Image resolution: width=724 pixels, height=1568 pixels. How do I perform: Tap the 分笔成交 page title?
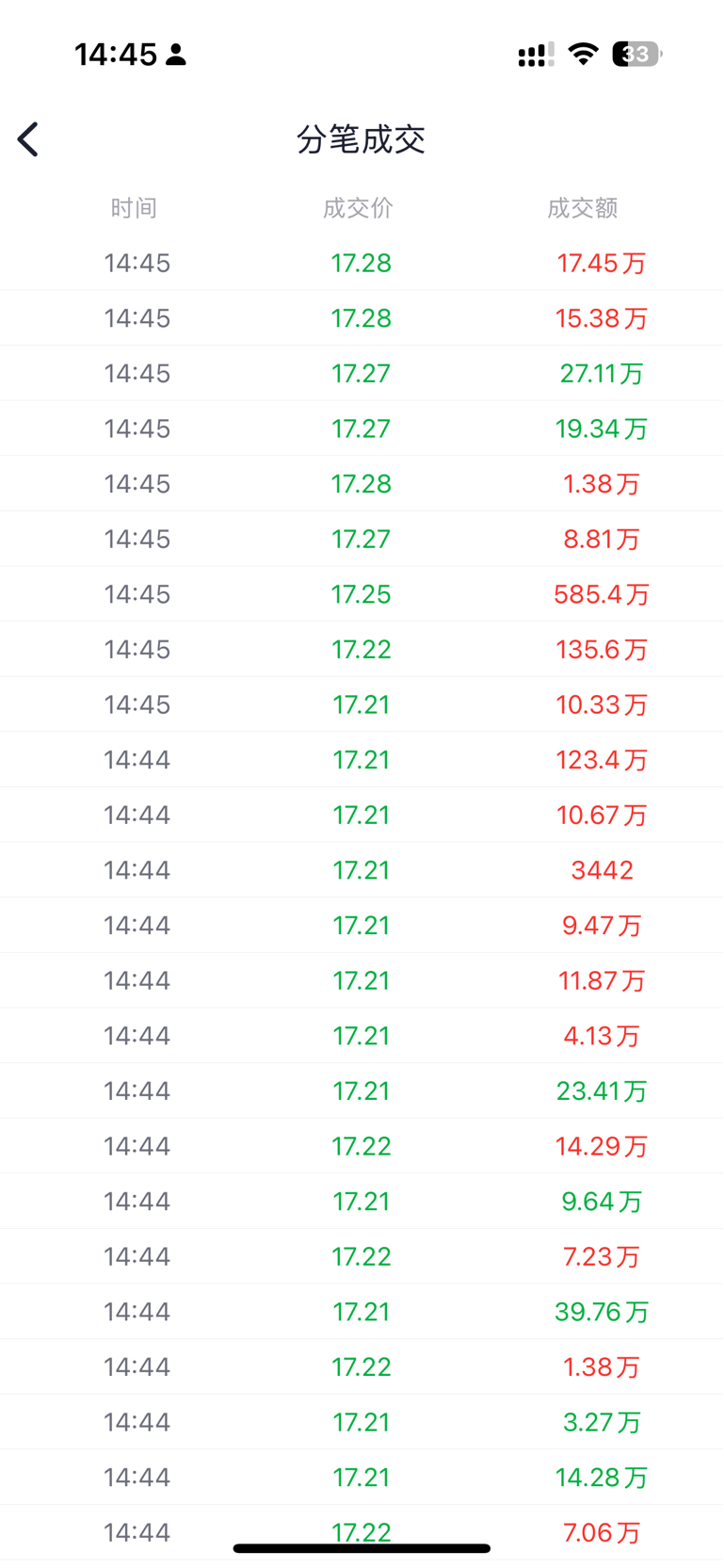[362, 139]
